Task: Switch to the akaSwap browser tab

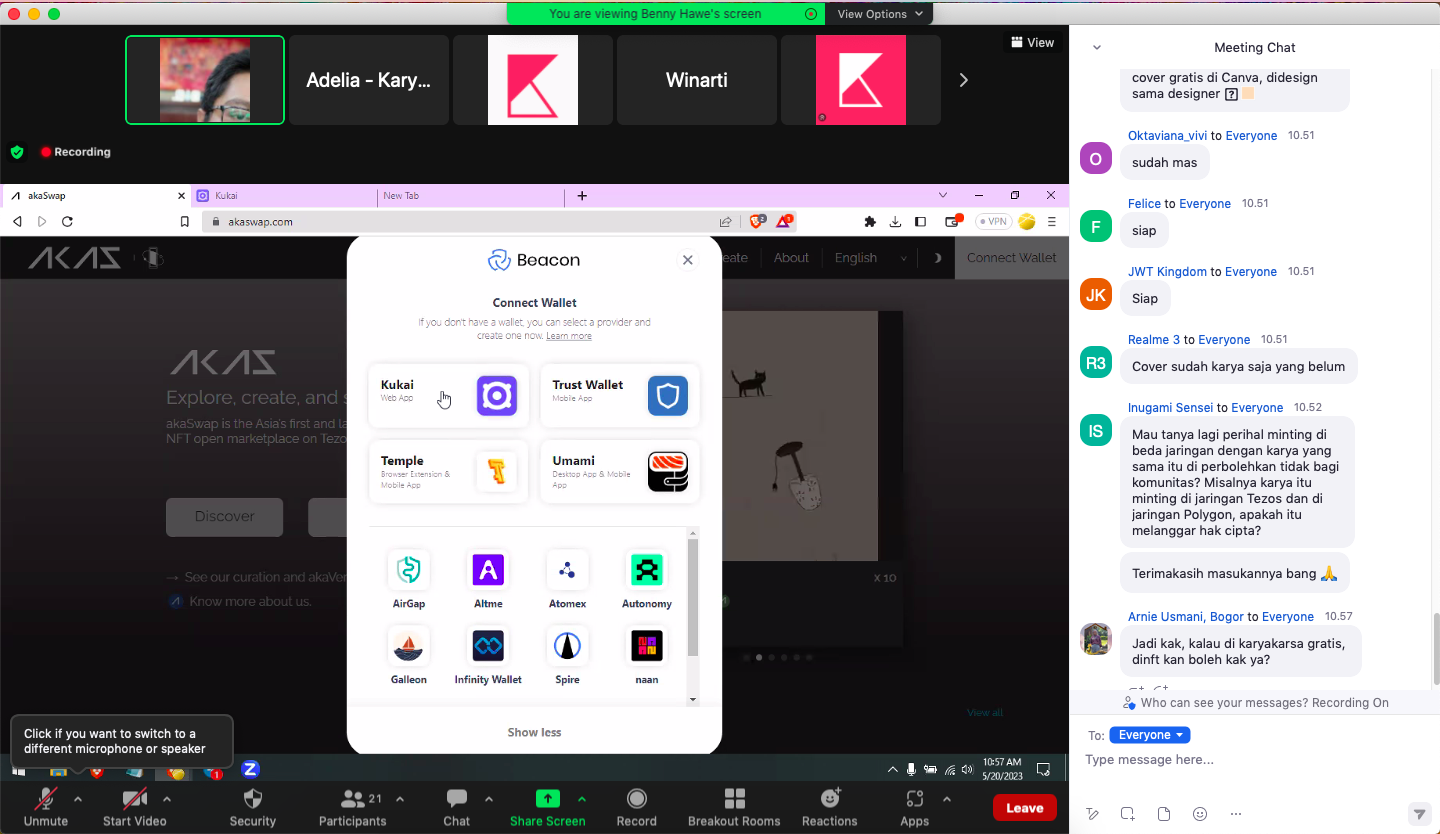Action: point(96,196)
